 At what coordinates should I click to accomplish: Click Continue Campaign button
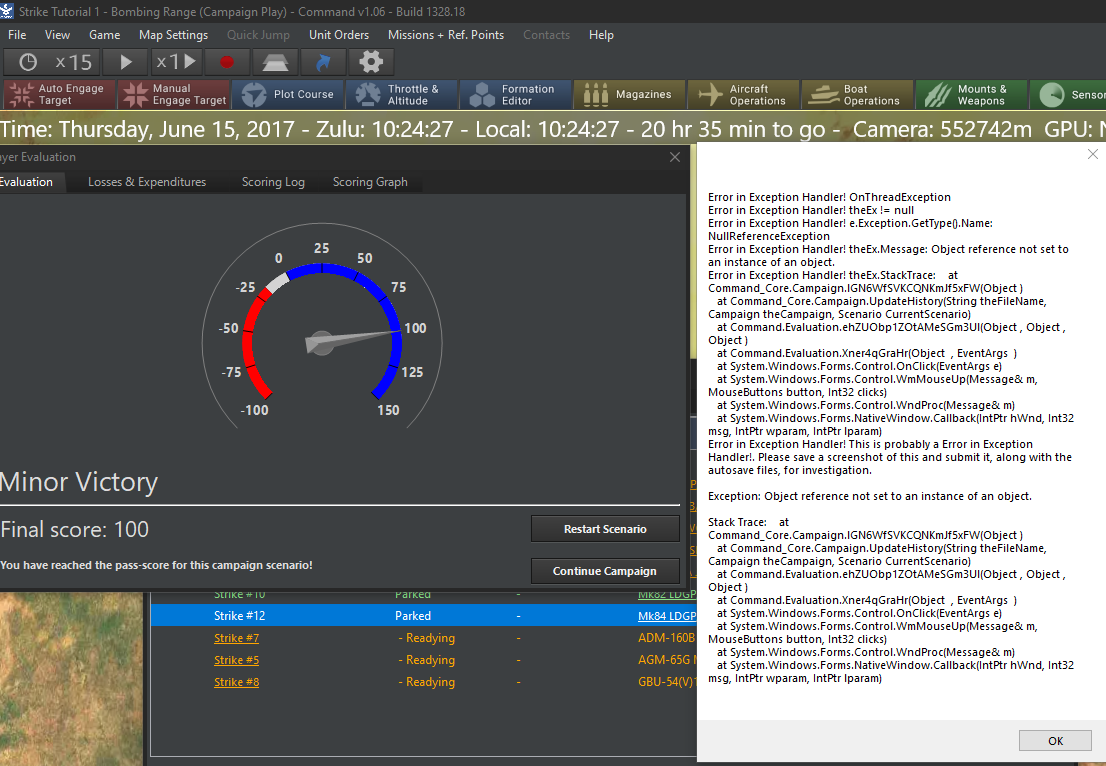point(605,571)
